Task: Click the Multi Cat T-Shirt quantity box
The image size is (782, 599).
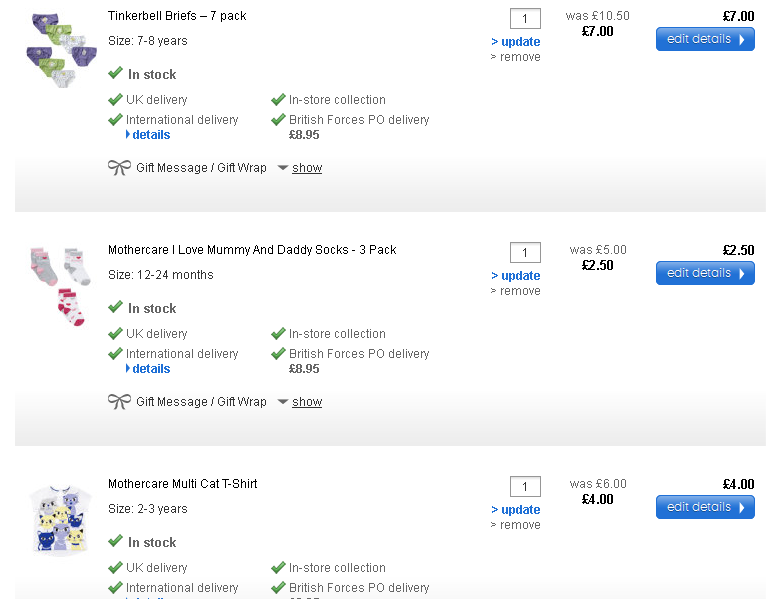Action: pyautogui.click(x=525, y=487)
